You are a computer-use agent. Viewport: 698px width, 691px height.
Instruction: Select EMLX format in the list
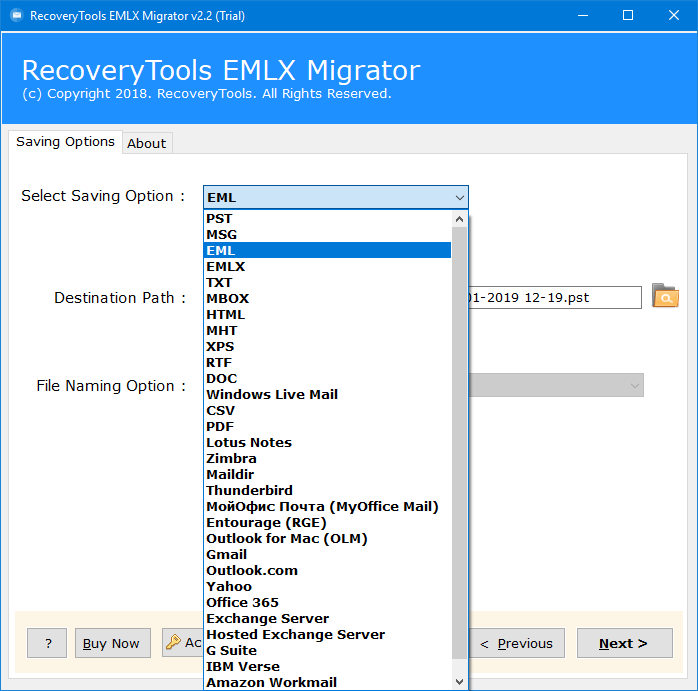point(327,266)
